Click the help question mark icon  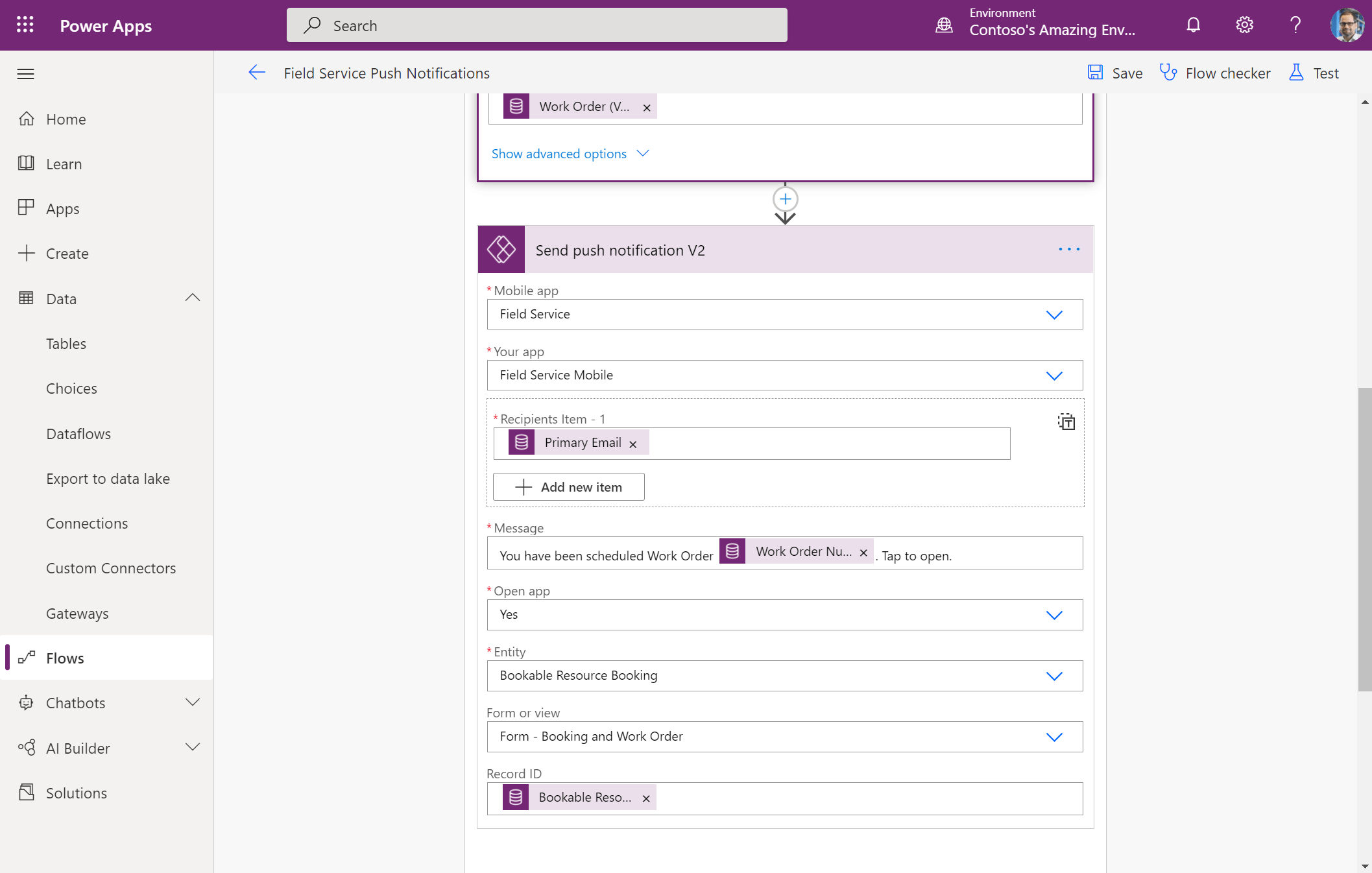coord(1295,25)
